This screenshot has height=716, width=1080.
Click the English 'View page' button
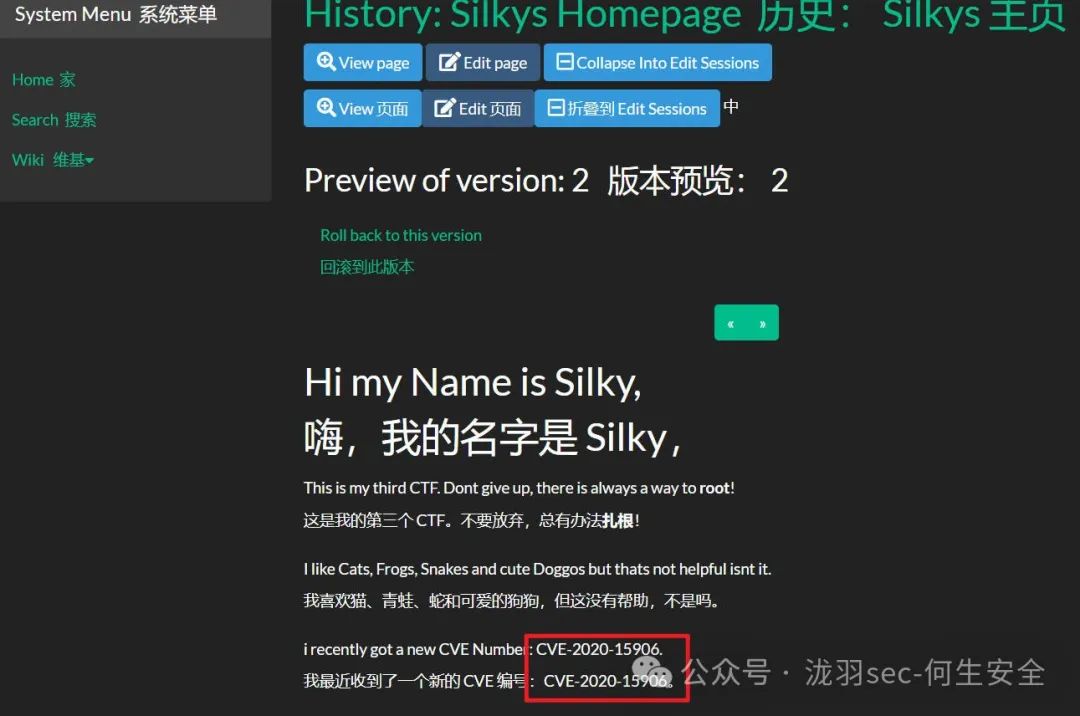[363, 63]
